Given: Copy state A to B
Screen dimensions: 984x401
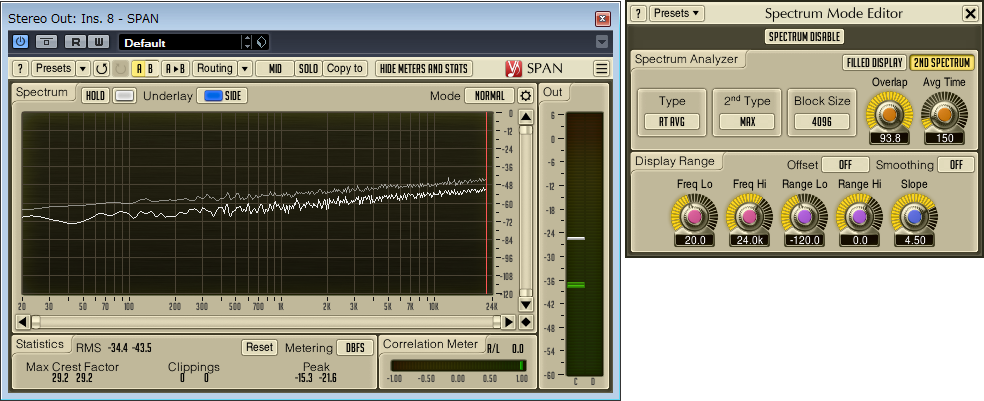Looking at the screenshot, I should [176, 68].
